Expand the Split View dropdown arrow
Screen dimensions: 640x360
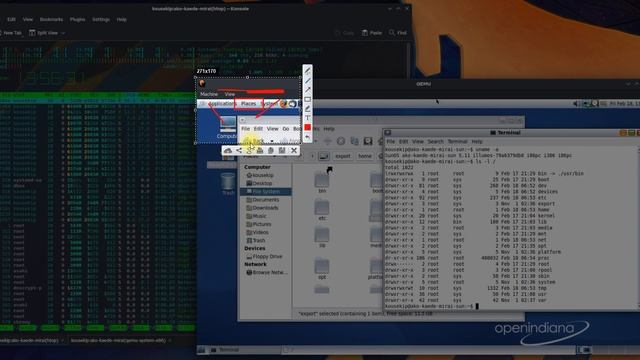click(63, 33)
